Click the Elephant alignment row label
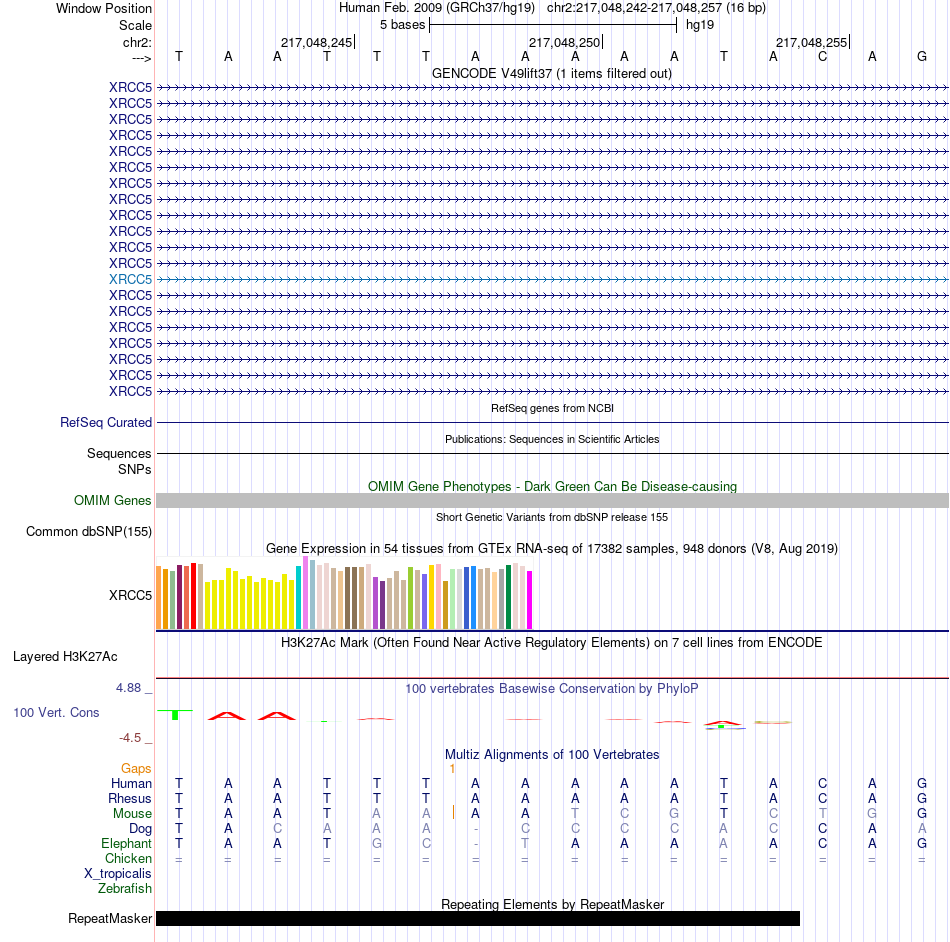The width and height of the screenshot is (950, 942). click(x=126, y=843)
